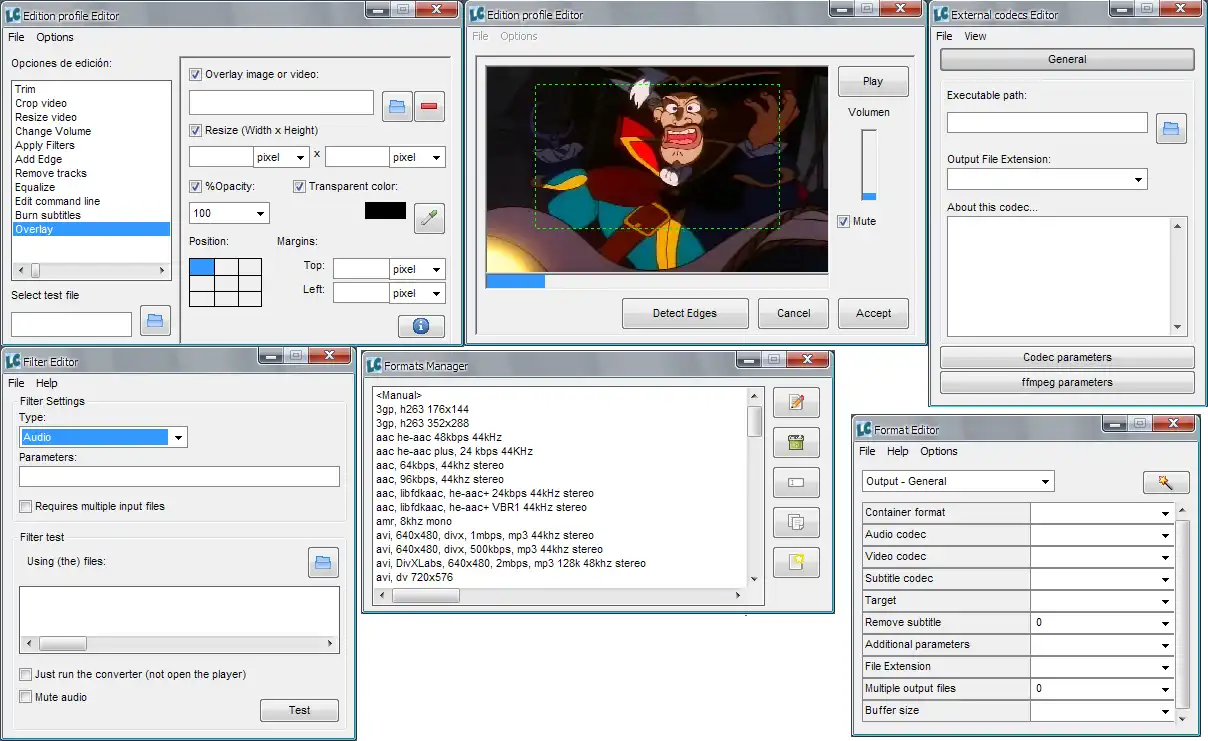Enable Mute audio in Filter Editor

pyautogui.click(x=26, y=697)
